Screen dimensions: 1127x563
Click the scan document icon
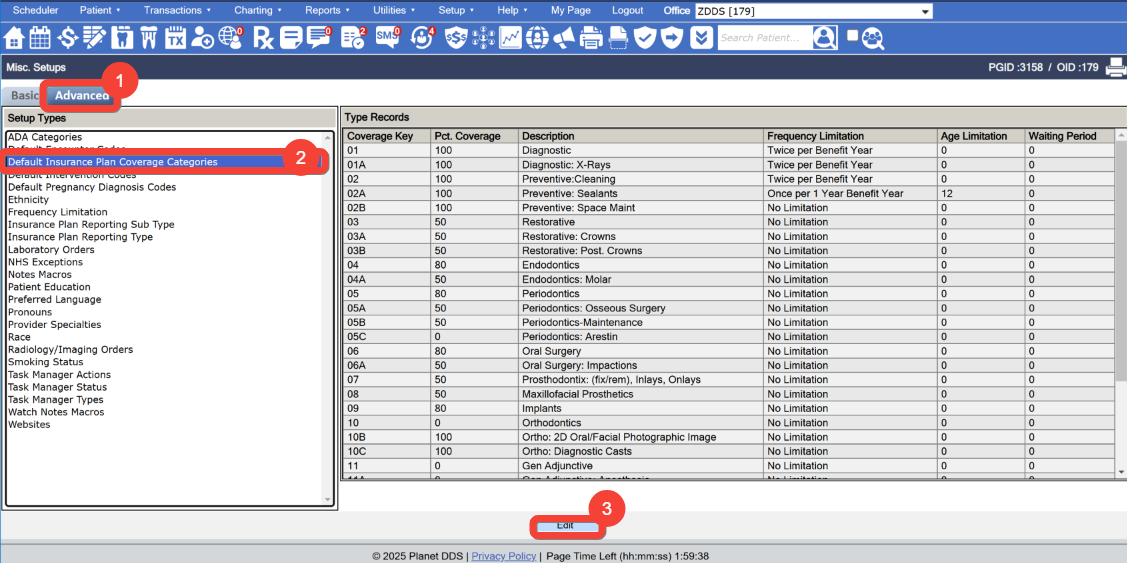coord(618,37)
